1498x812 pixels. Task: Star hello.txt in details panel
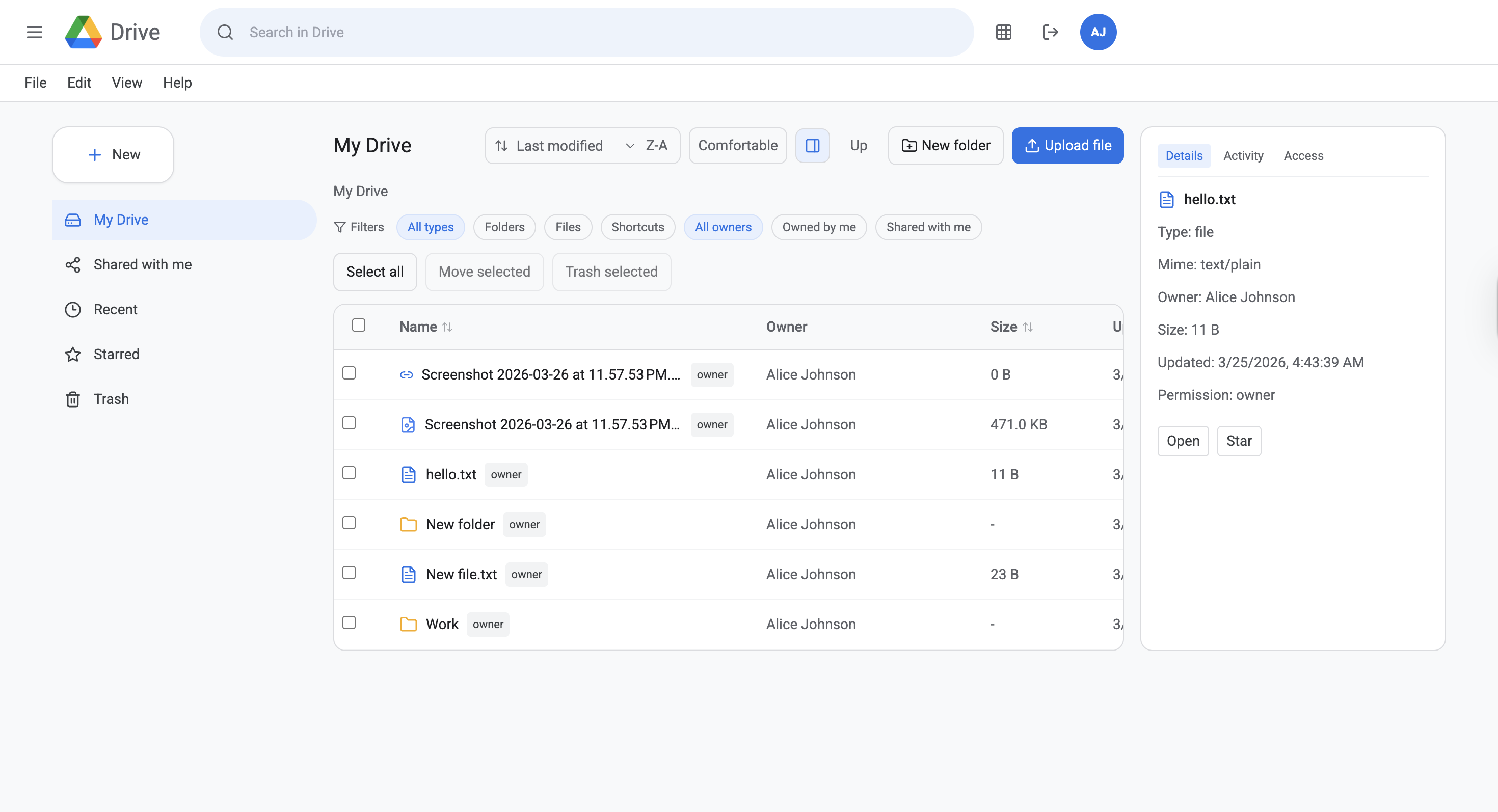[x=1239, y=441]
